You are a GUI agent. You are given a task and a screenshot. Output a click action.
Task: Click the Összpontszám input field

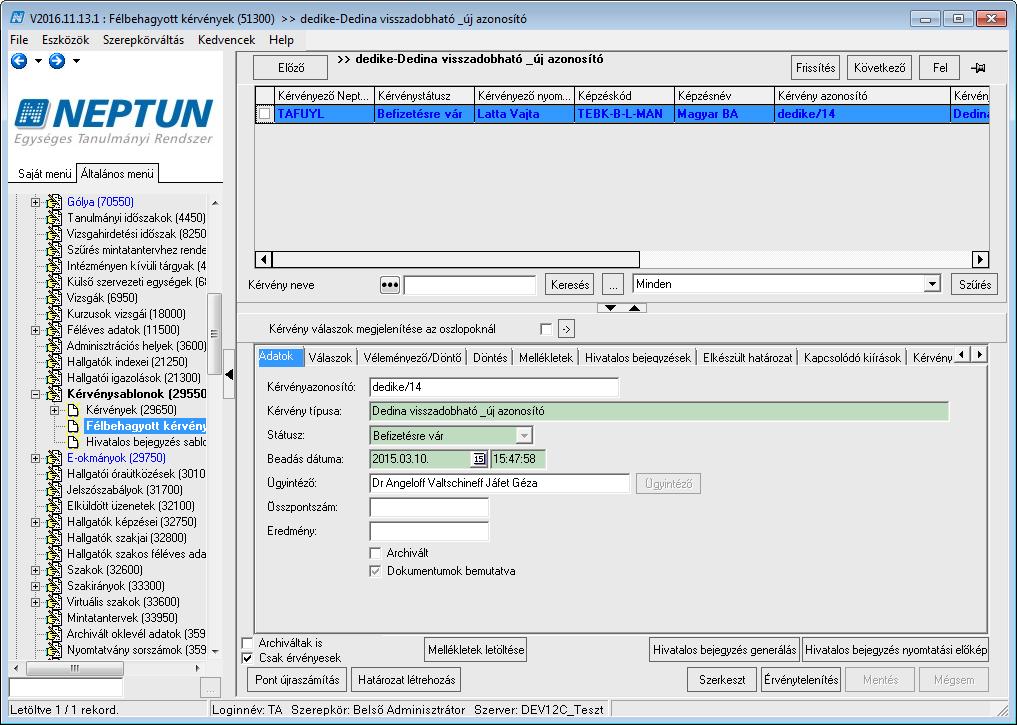coord(429,507)
